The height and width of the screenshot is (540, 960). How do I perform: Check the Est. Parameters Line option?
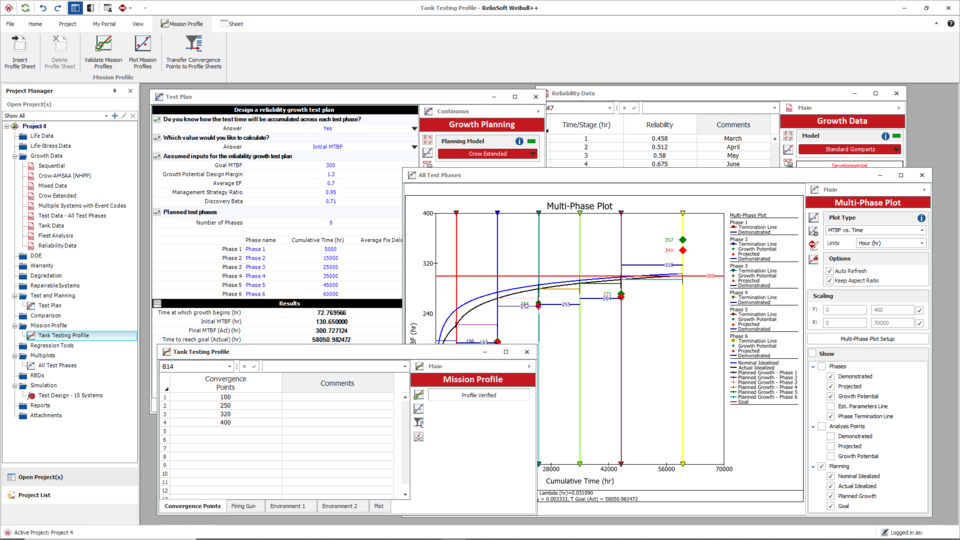click(x=831, y=407)
